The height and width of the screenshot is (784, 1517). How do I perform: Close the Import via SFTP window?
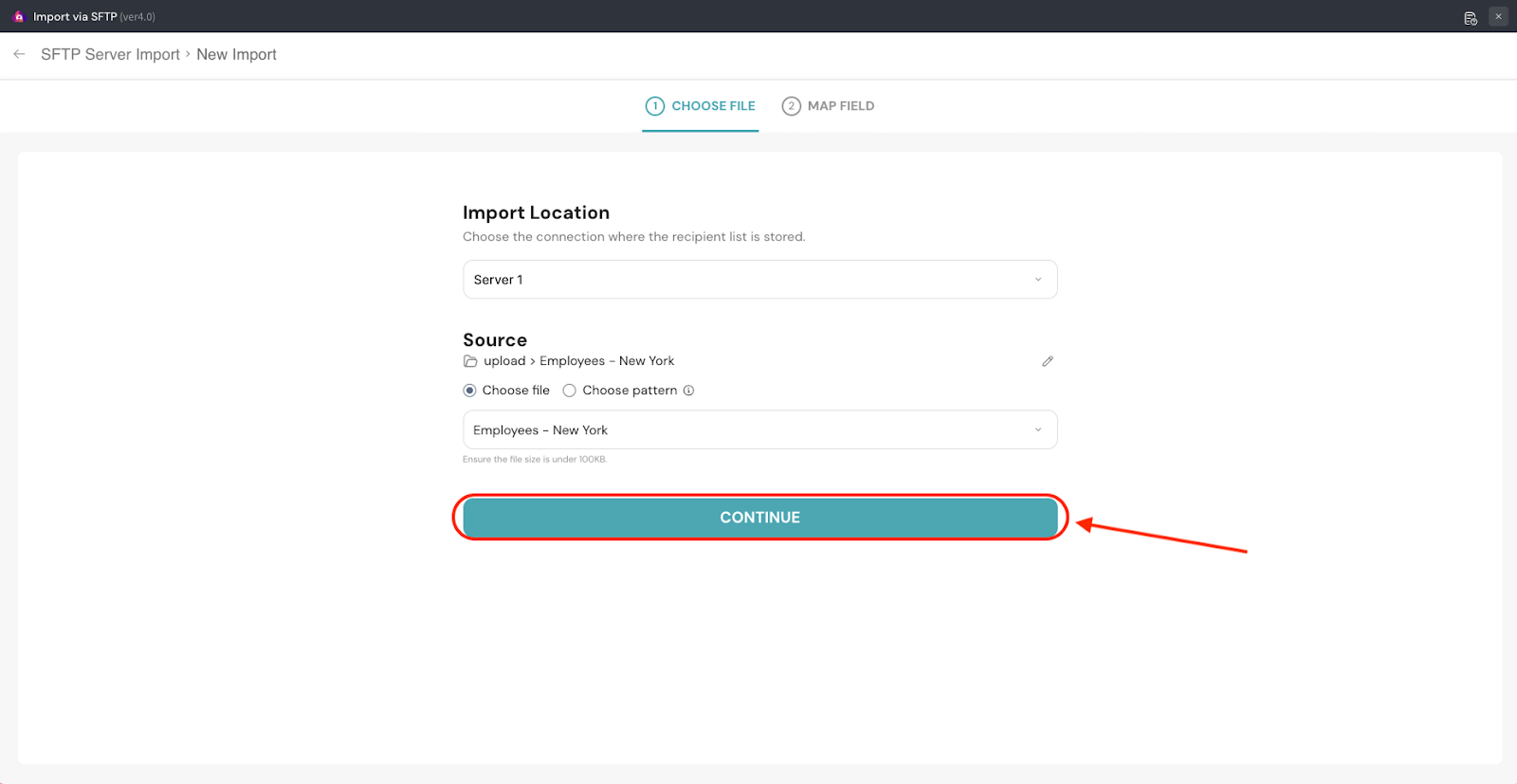[x=1498, y=16]
